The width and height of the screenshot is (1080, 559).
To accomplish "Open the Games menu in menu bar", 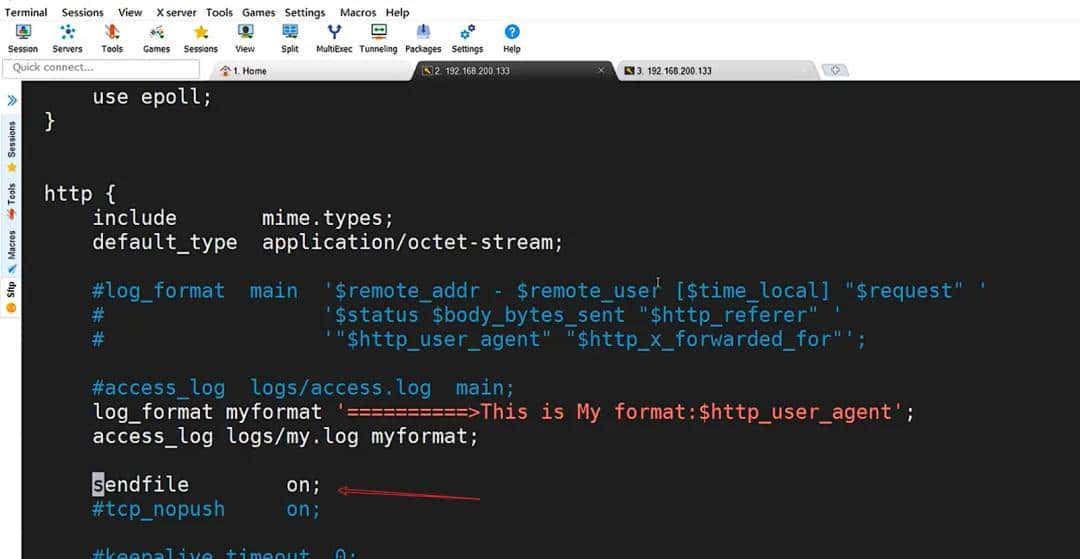I will click(259, 12).
